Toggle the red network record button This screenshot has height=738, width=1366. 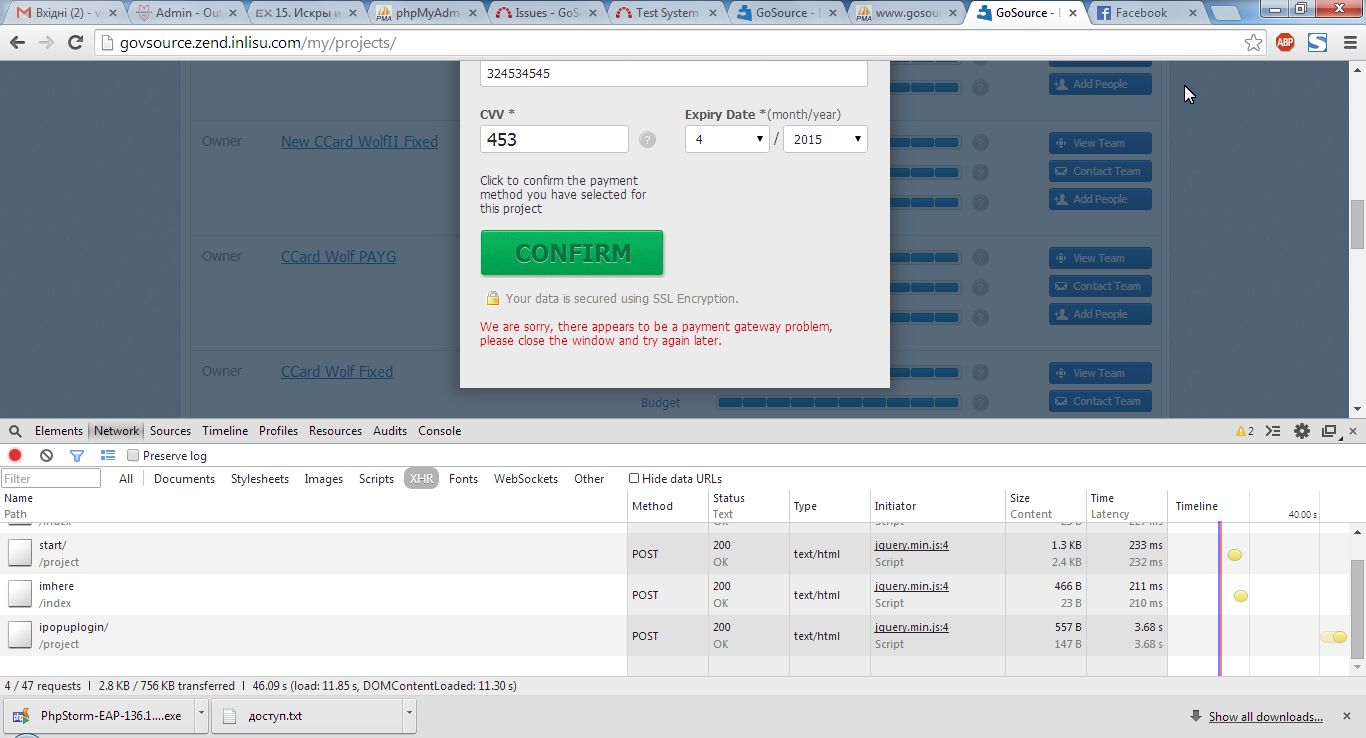tap(15, 455)
